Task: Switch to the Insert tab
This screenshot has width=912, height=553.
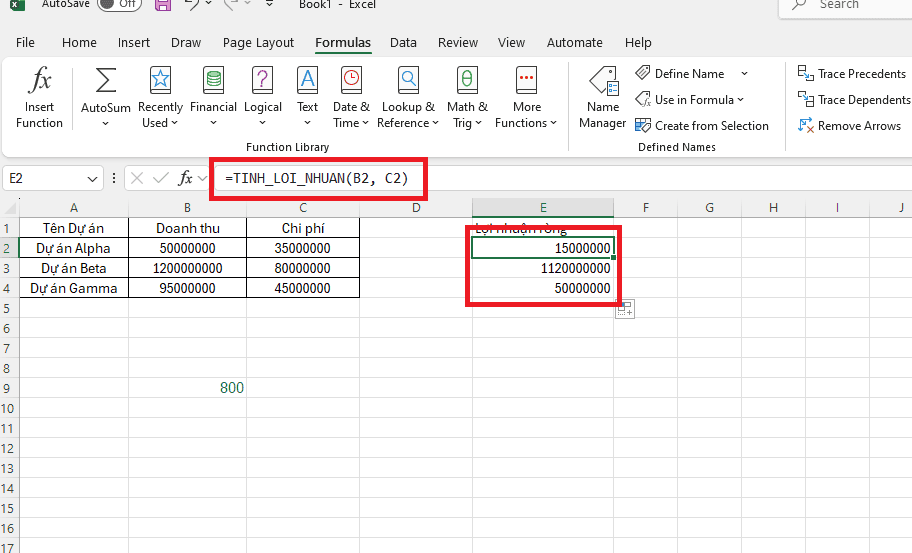Action: [x=134, y=42]
